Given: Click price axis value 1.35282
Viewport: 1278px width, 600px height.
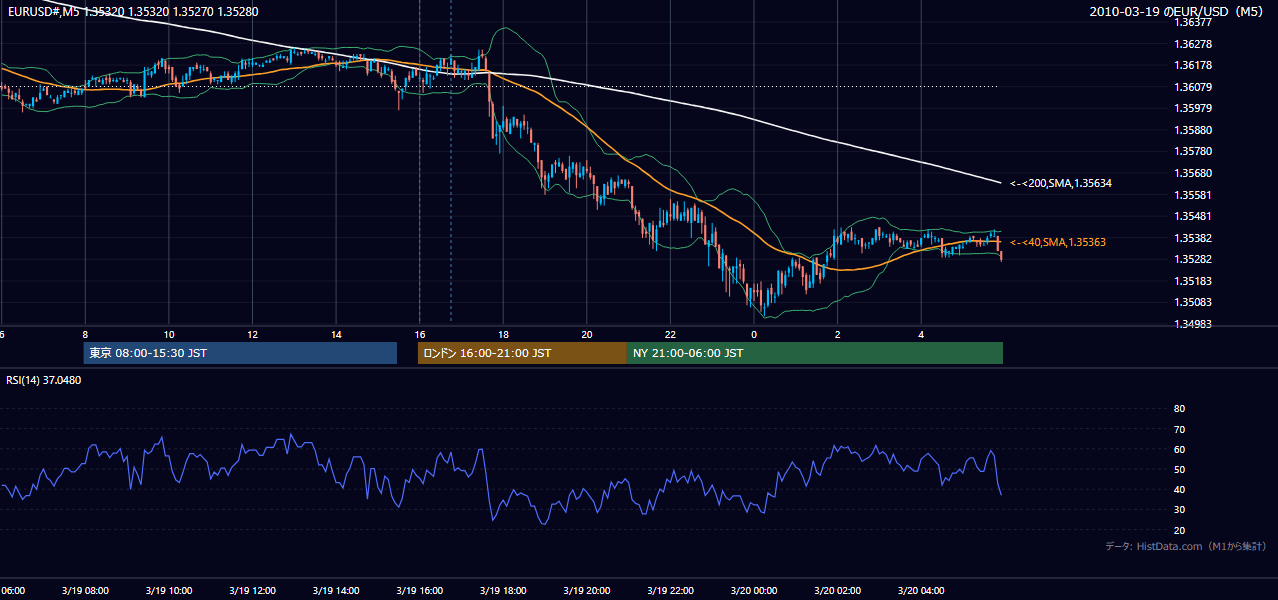Looking at the screenshot, I should (1195, 259).
